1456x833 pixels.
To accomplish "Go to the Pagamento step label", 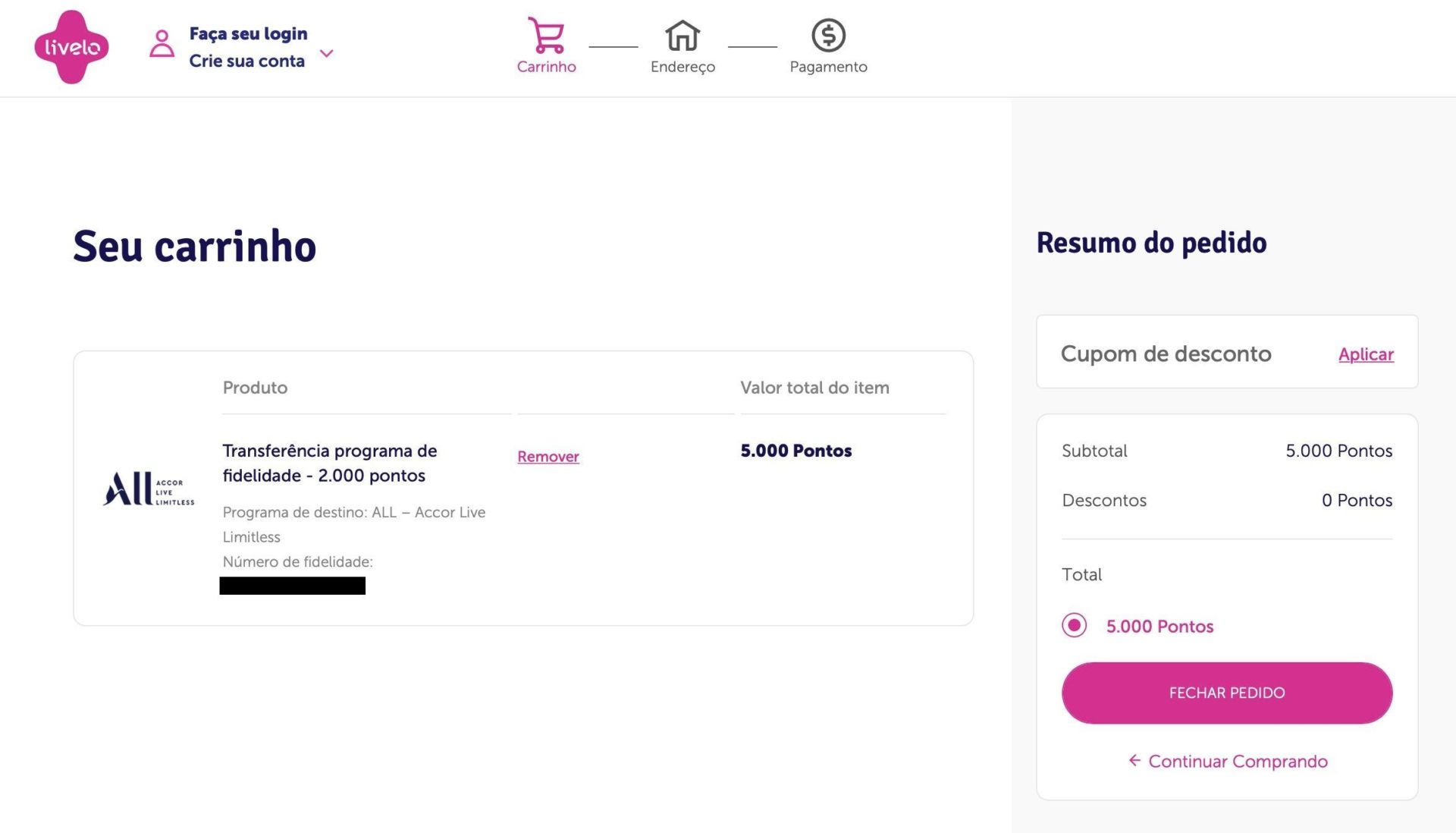I will tap(828, 67).
